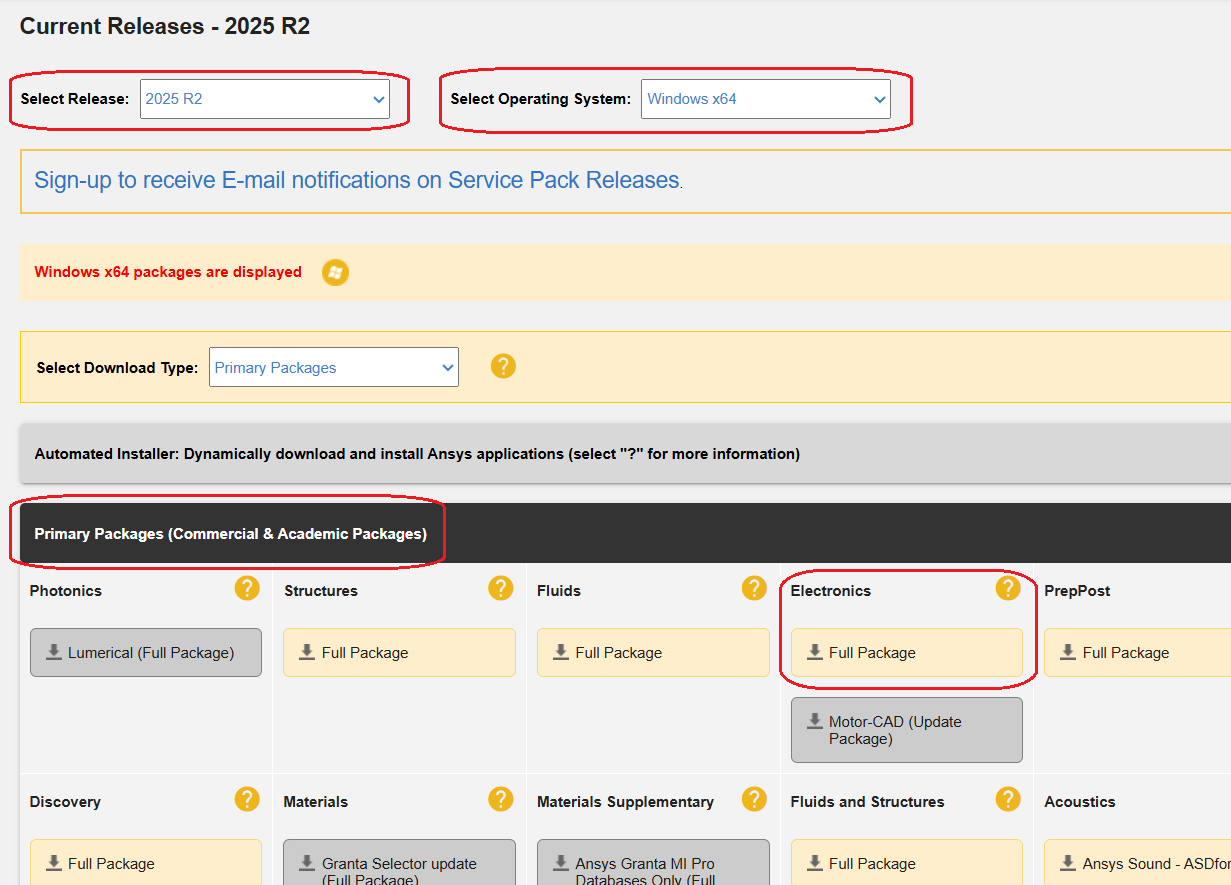Download Motor-CAD (Update Package)
Screen dimensions: 1231x885
click(x=906, y=730)
